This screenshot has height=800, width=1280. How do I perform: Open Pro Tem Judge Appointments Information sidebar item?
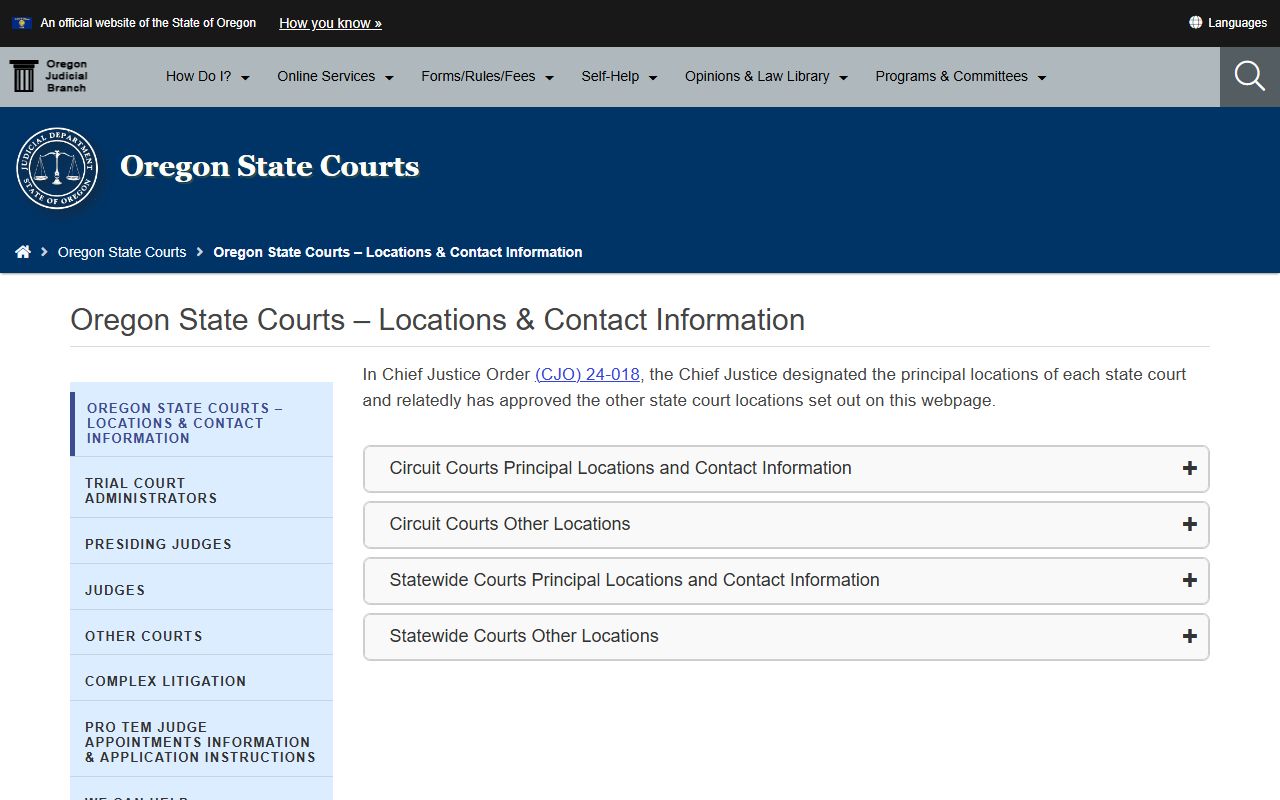click(x=201, y=742)
